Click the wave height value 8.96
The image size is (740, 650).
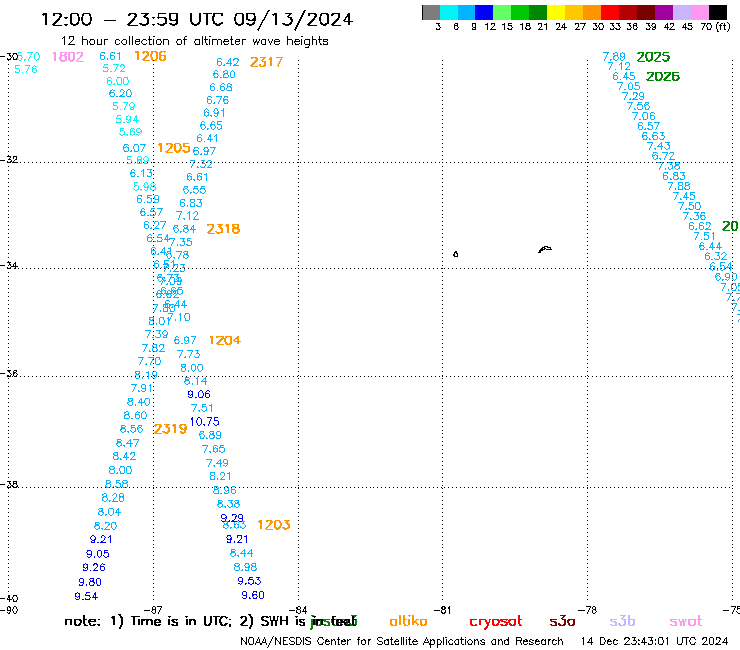pyautogui.click(x=225, y=490)
